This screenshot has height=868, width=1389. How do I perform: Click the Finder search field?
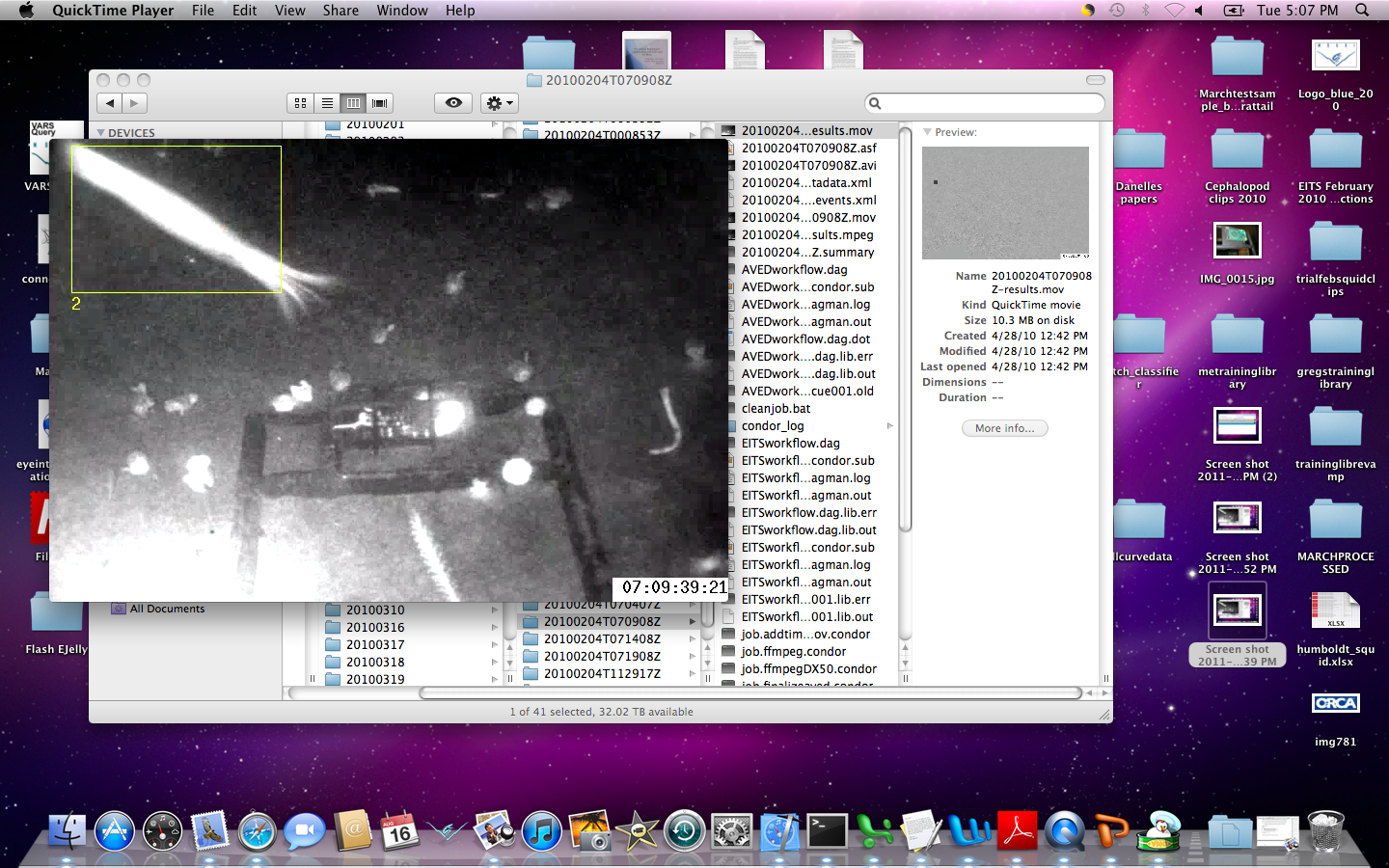pos(985,103)
